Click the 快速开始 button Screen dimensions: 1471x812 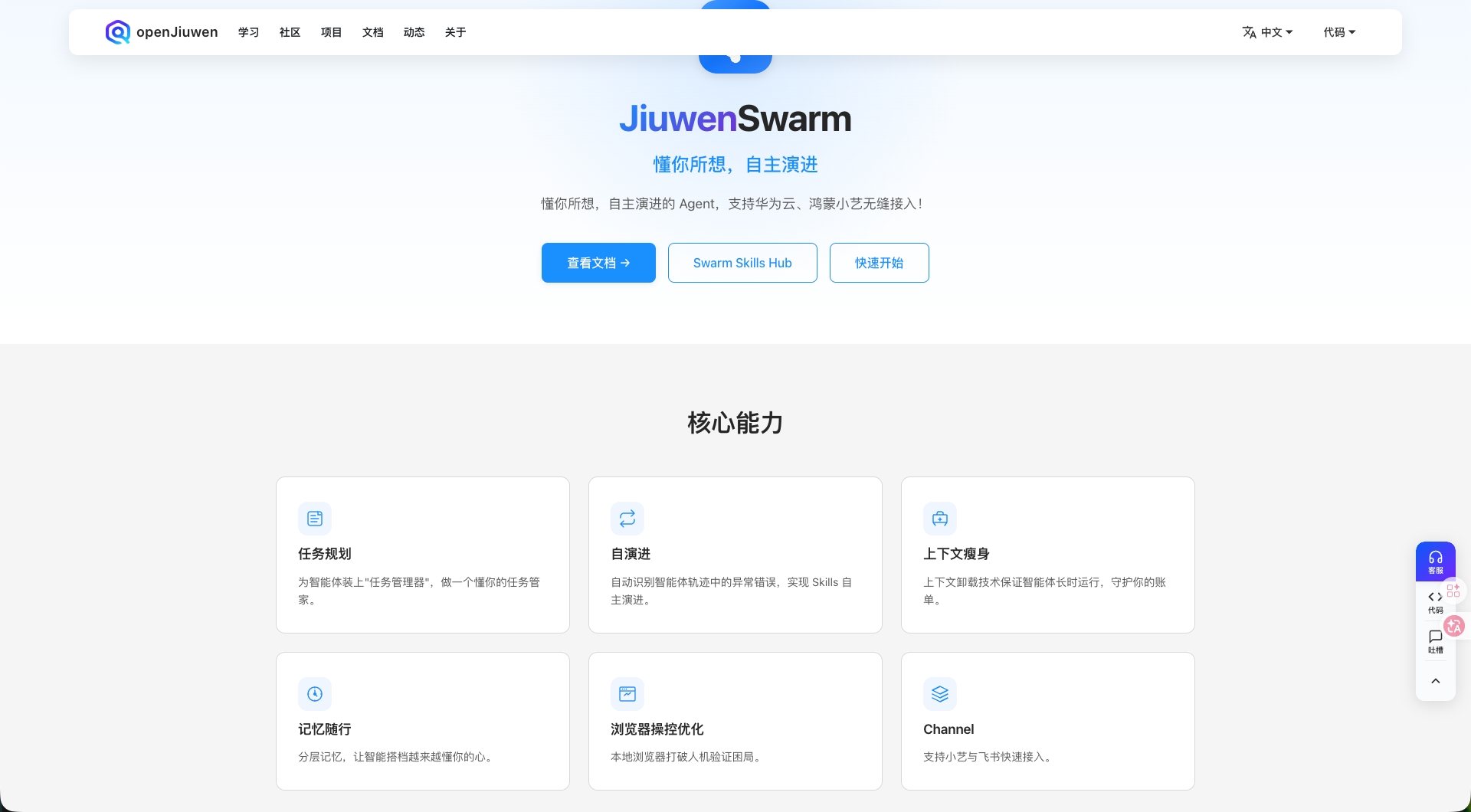(880, 263)
